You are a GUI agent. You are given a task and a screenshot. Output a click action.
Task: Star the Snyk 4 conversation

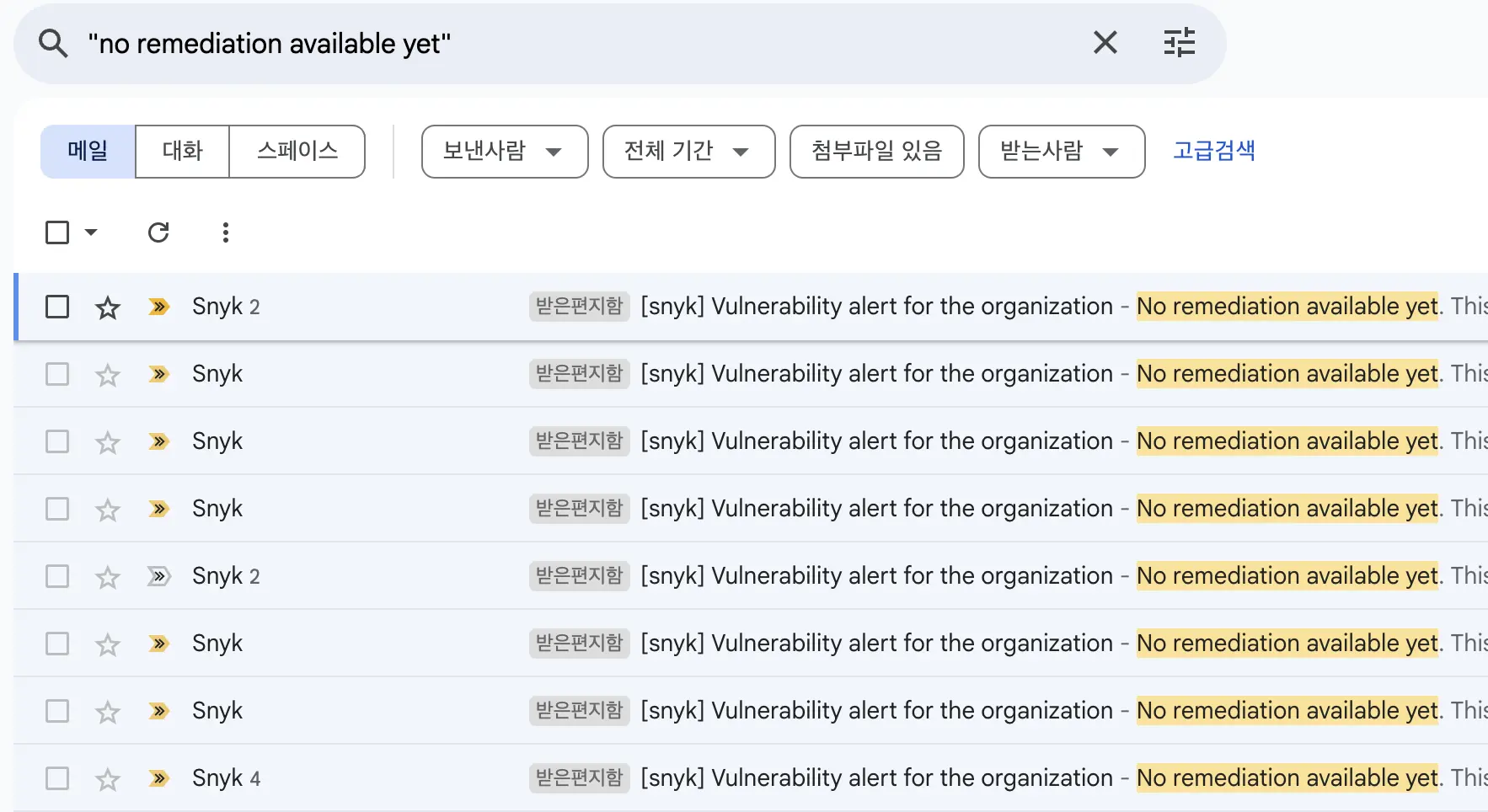pyautogui.click(x=108, y=779)
